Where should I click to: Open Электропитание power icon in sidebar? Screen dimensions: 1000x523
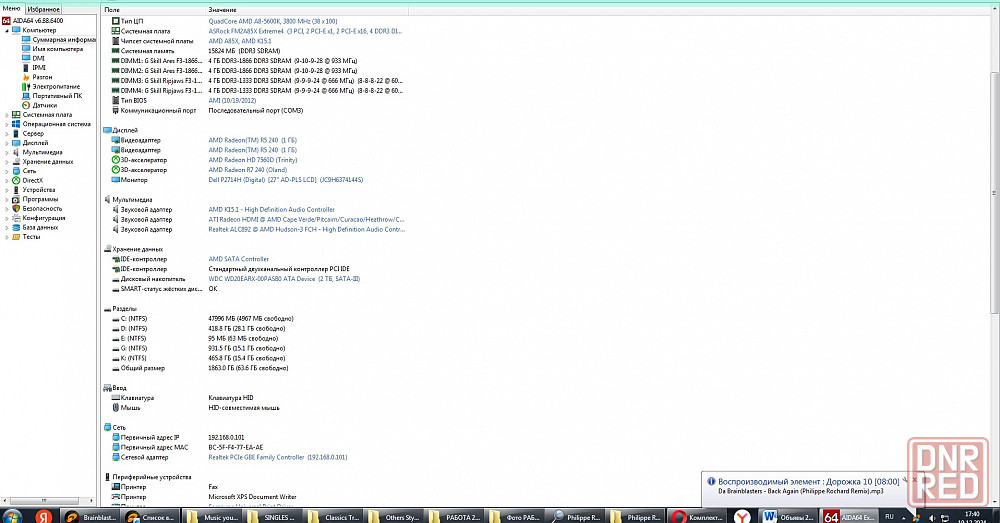26,87
